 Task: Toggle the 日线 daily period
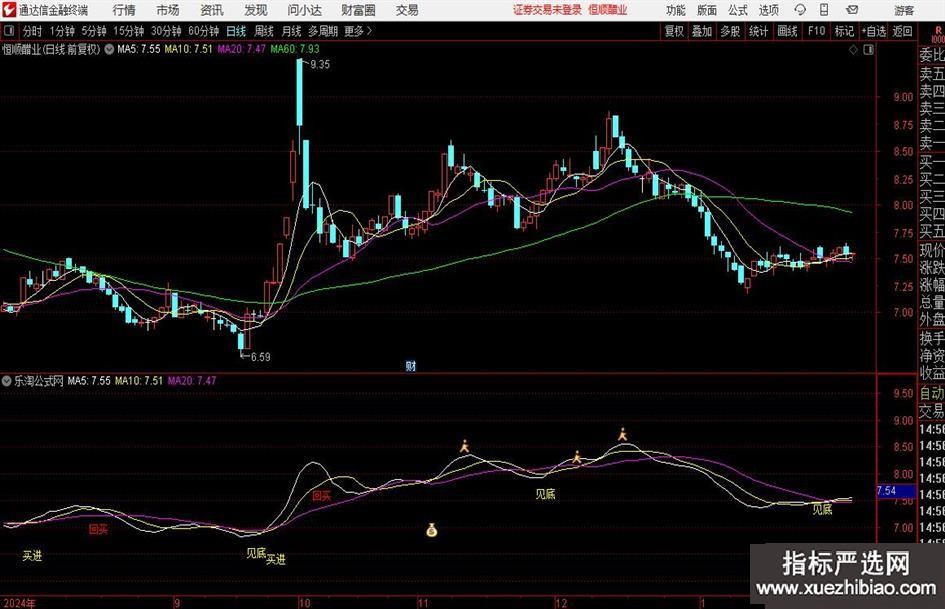tap(236, 31)
